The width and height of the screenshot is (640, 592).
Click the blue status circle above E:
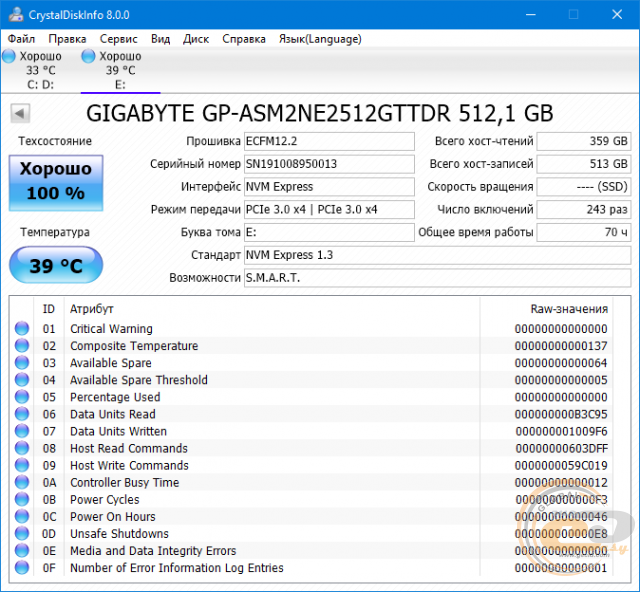(88, 56)
